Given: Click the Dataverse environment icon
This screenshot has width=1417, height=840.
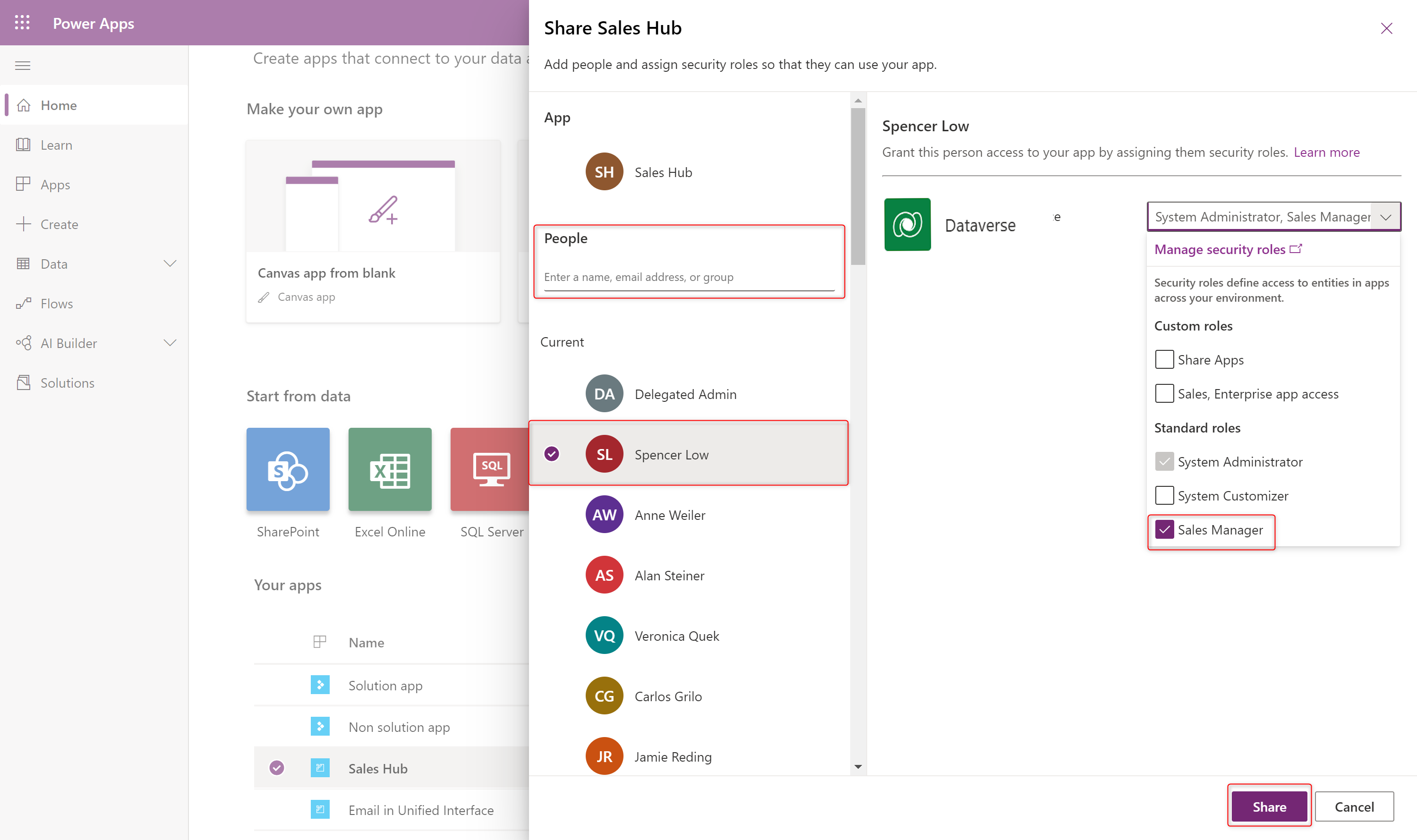Looking at the screenshot, I should 906,224.
